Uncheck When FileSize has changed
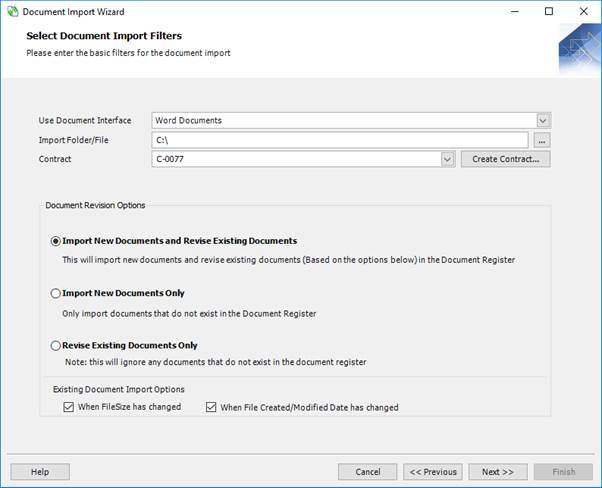This screenshot has height=488, width=602. pos(68,408)
